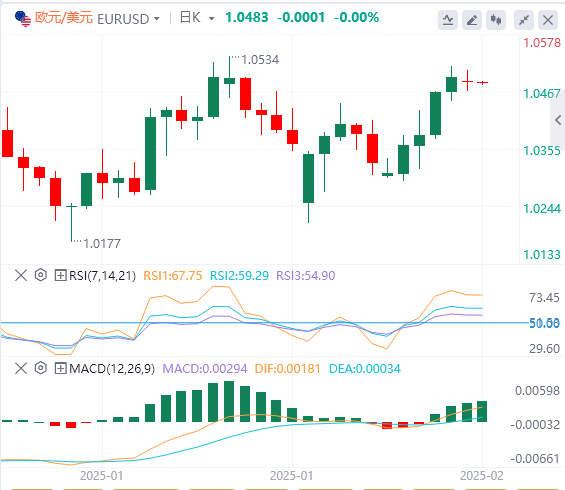Screen dimensions: 565x490
Task: Remove the MACD indicator panel
Action: pyautogui.click(x=21, y=368)
